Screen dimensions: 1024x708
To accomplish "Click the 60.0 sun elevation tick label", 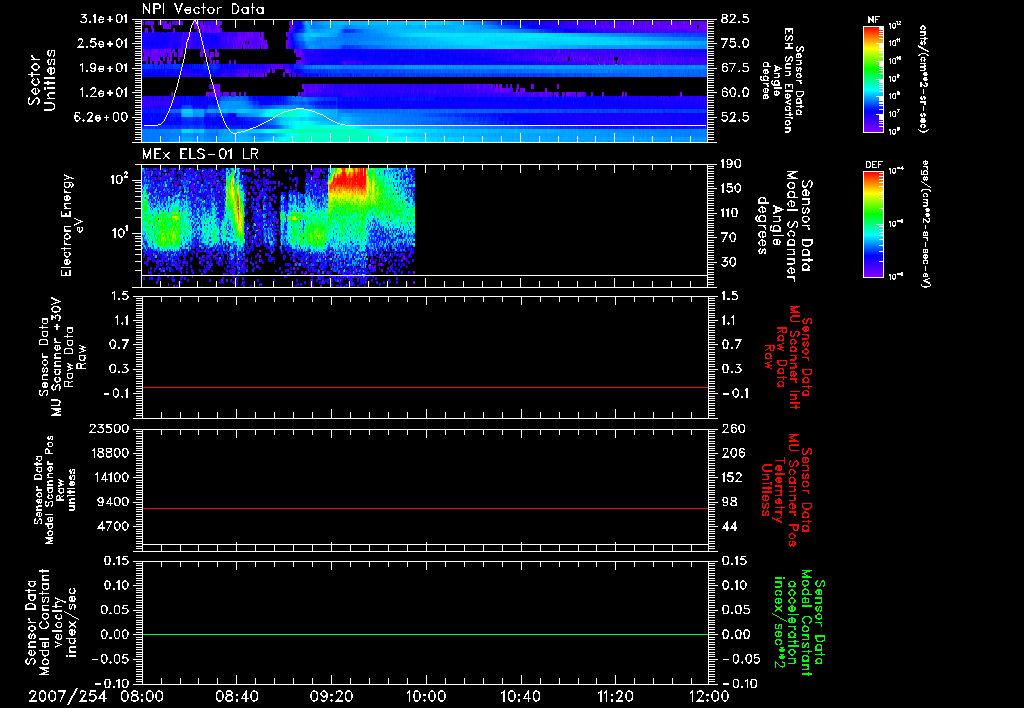I will (735, 93).
